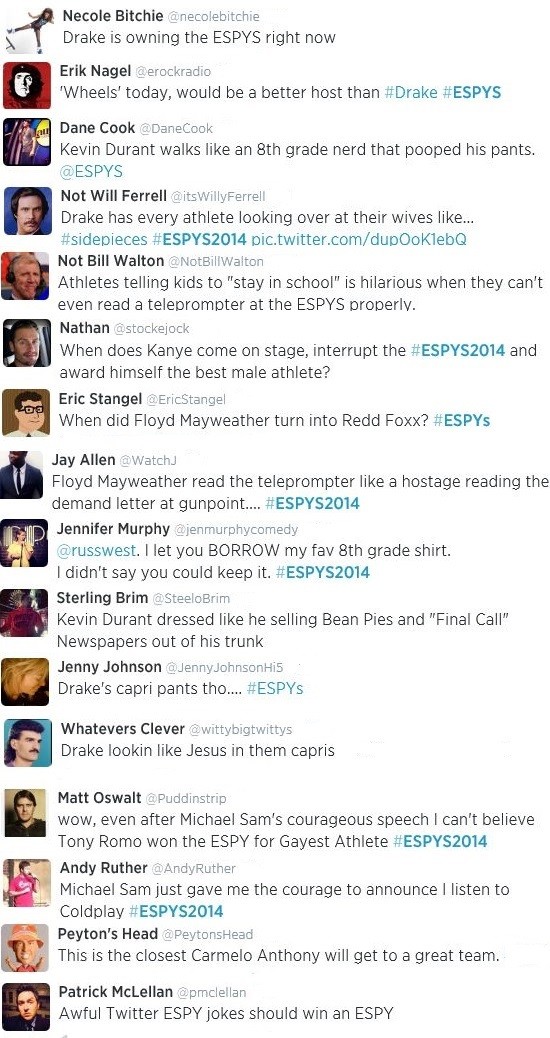
Task: Open Peyton's Head avatar image
Action: pyautogui.click(x=25, y=948)
